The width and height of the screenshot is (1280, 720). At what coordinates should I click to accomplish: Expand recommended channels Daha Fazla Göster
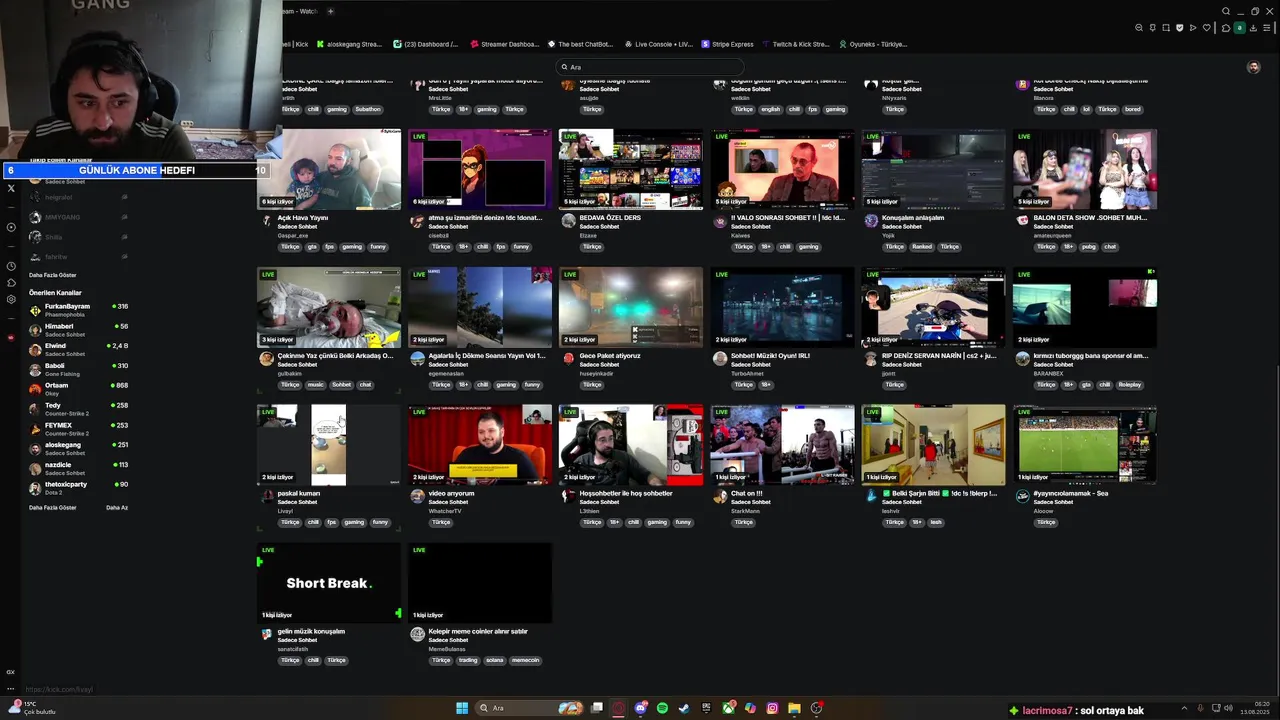click(x=52, y=507)
